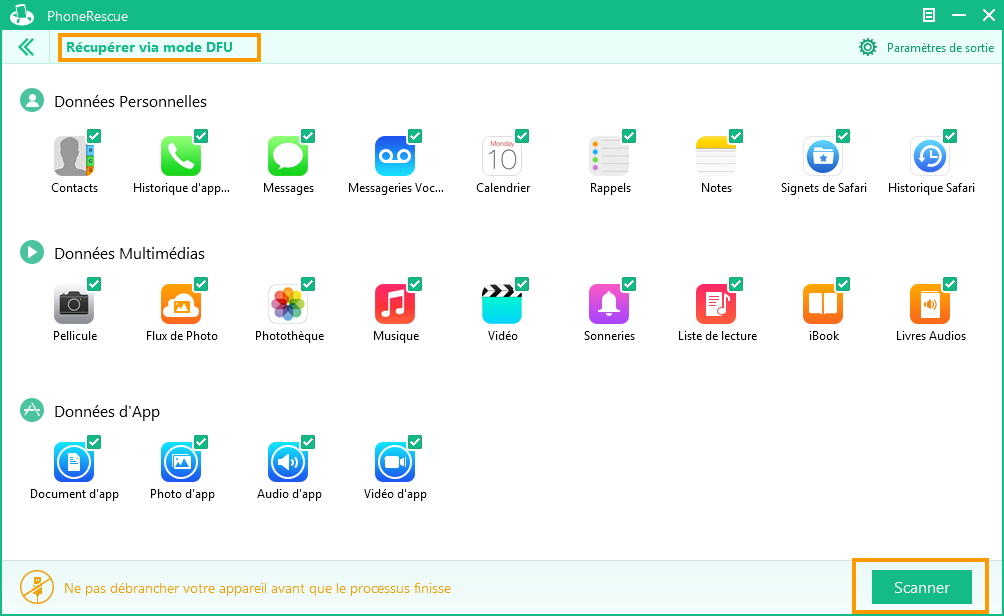Toggle the Photothèque checkbox
This screenshot has width=1004, height=616.
tap(308, 284)
